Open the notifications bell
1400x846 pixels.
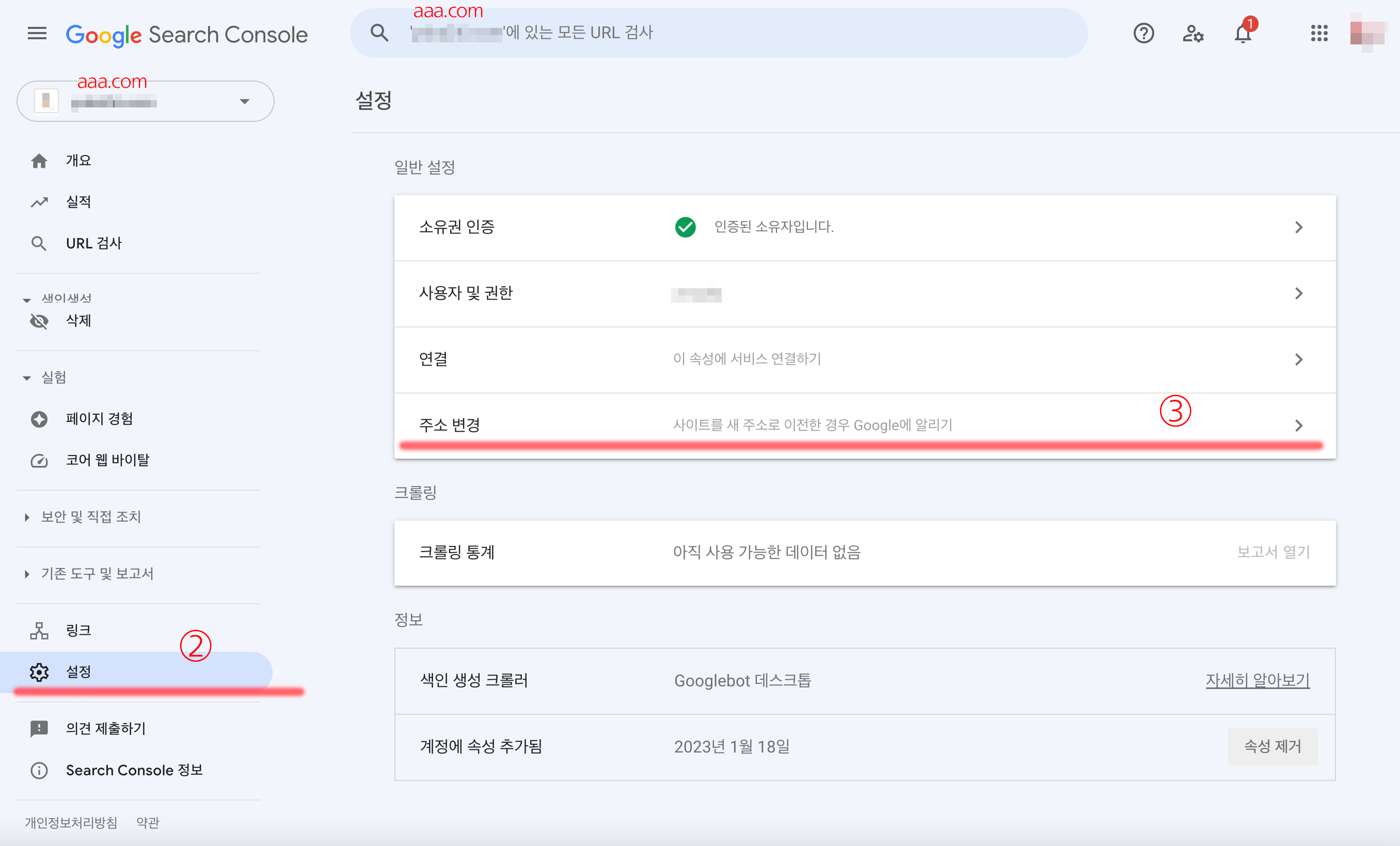pos(1243,34)
